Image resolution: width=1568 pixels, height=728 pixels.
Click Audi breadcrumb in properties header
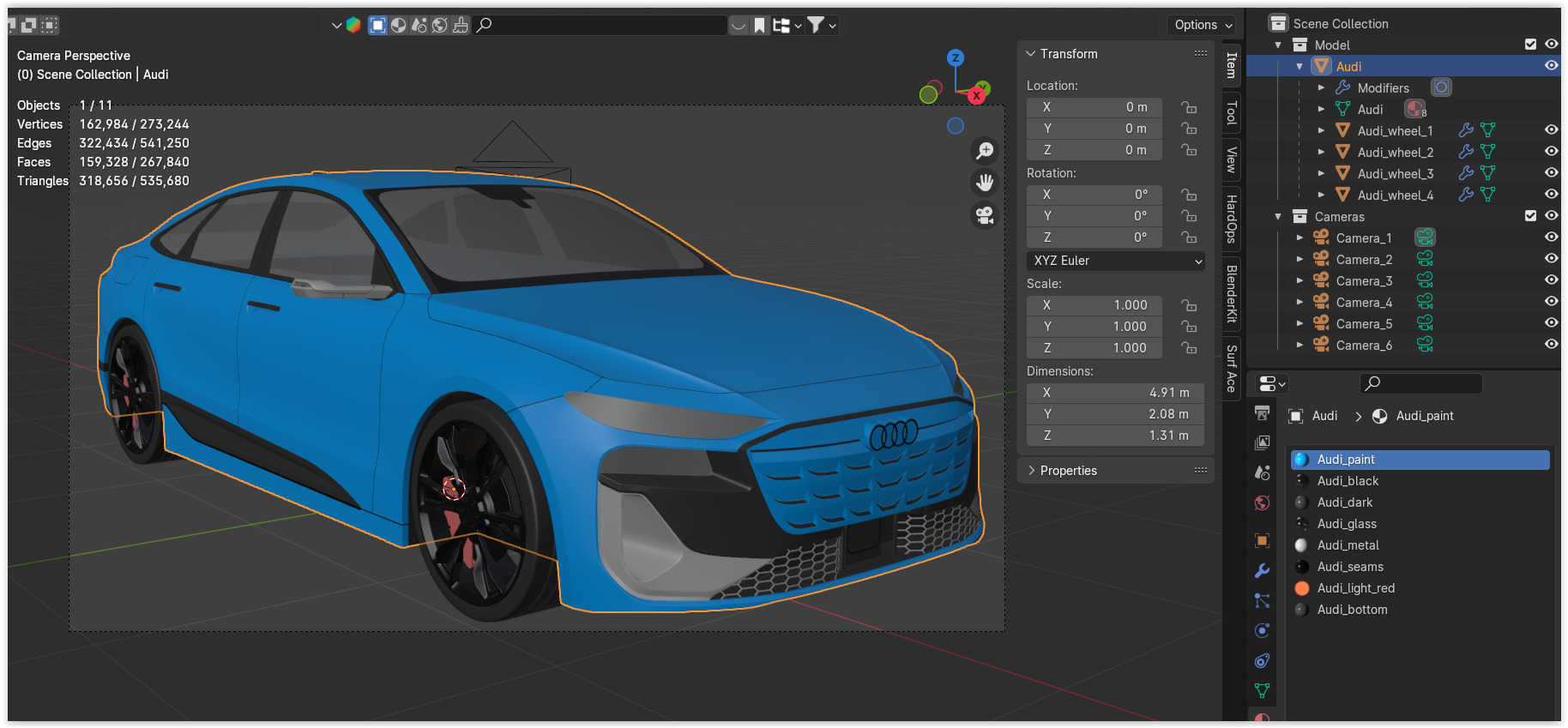(1324, 416)
